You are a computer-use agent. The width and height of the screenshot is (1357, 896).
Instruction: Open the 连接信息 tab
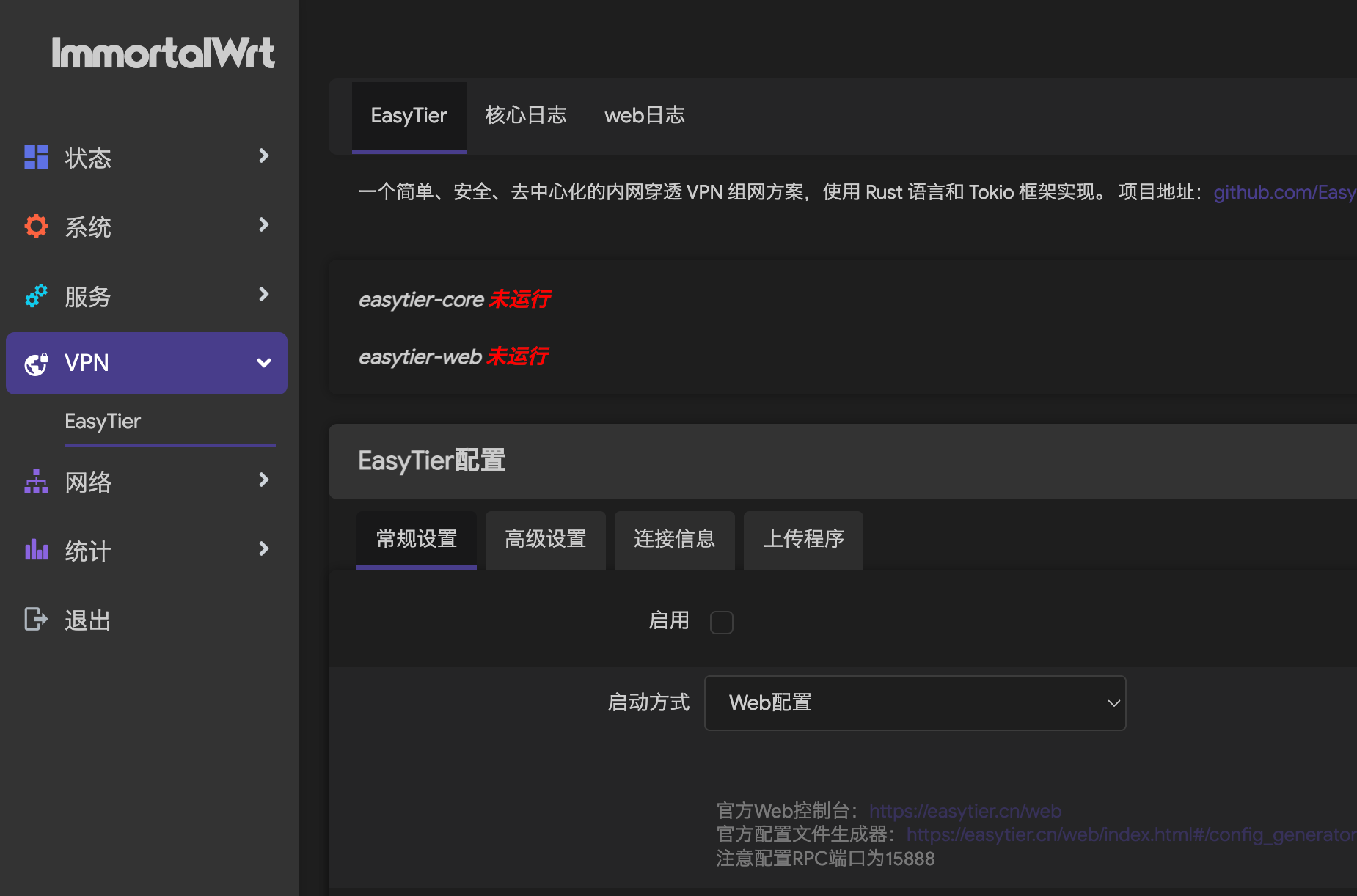click(673, 540)
